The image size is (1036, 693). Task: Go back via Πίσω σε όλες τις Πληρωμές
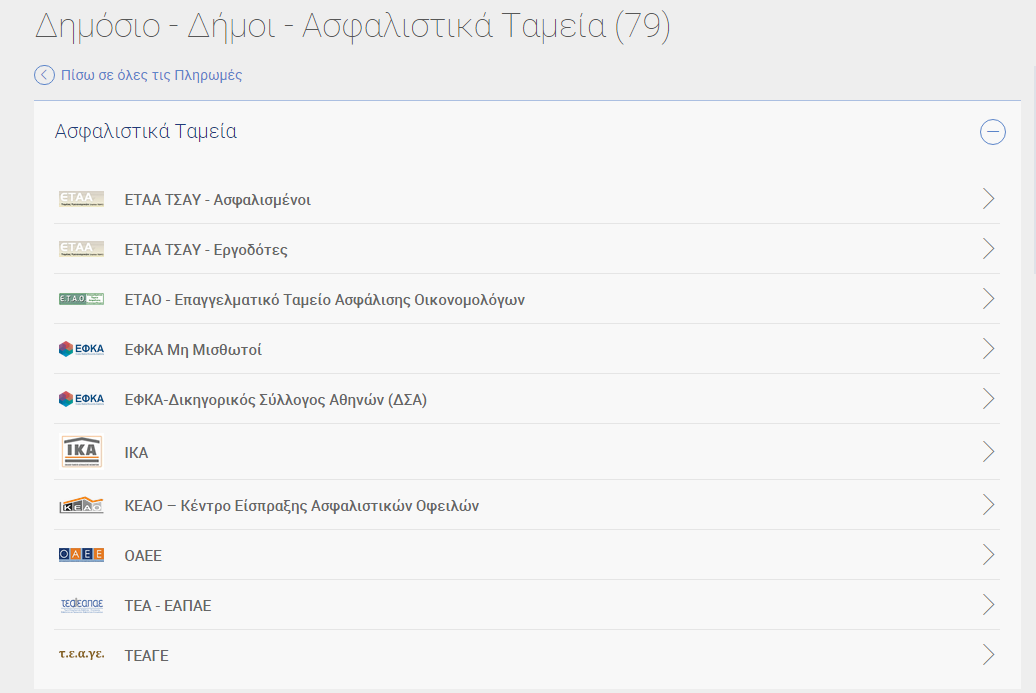(x=151, y=75)
